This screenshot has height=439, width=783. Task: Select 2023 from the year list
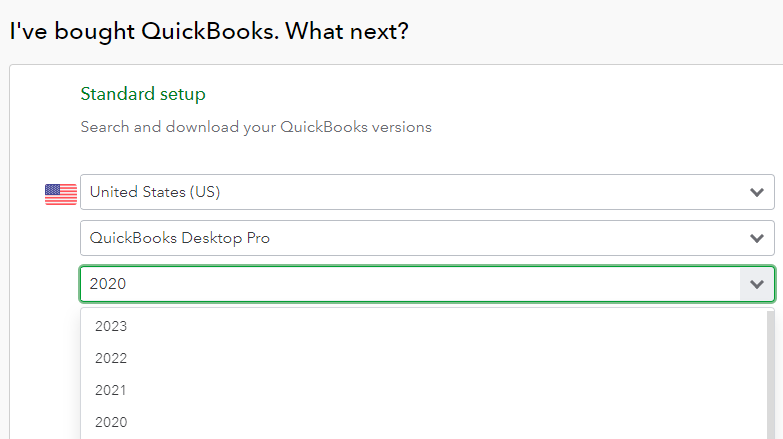[423, 326]
